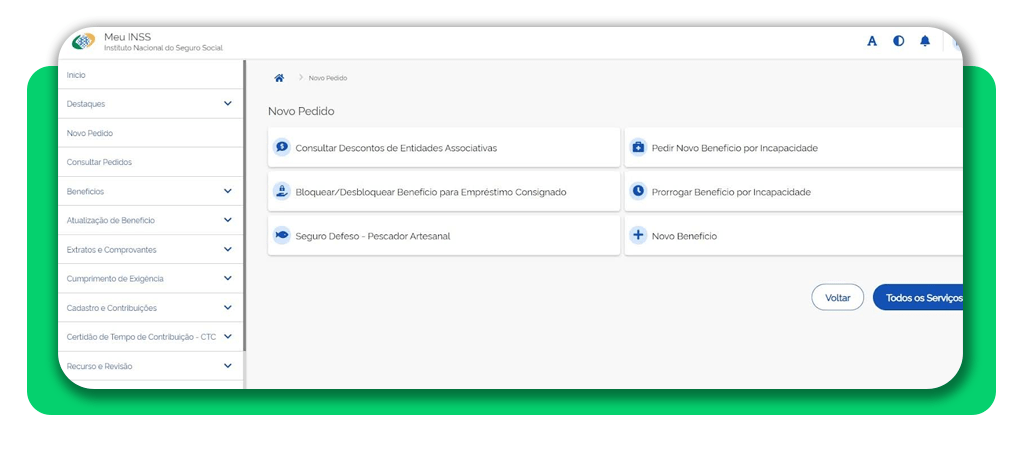Screen dimensions: 1024x451
Task: Expand Cadastro e Contribuições section
Action: pos(228,308)
